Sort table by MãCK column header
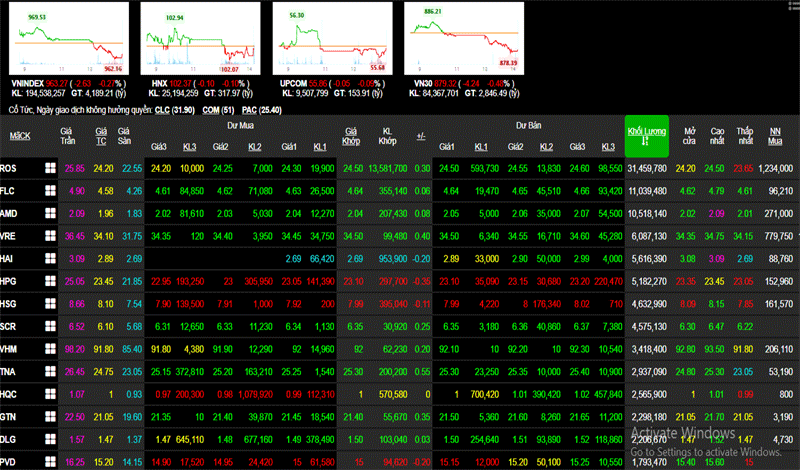Screen dimensions: 800x470 click(x=20, y=136)
